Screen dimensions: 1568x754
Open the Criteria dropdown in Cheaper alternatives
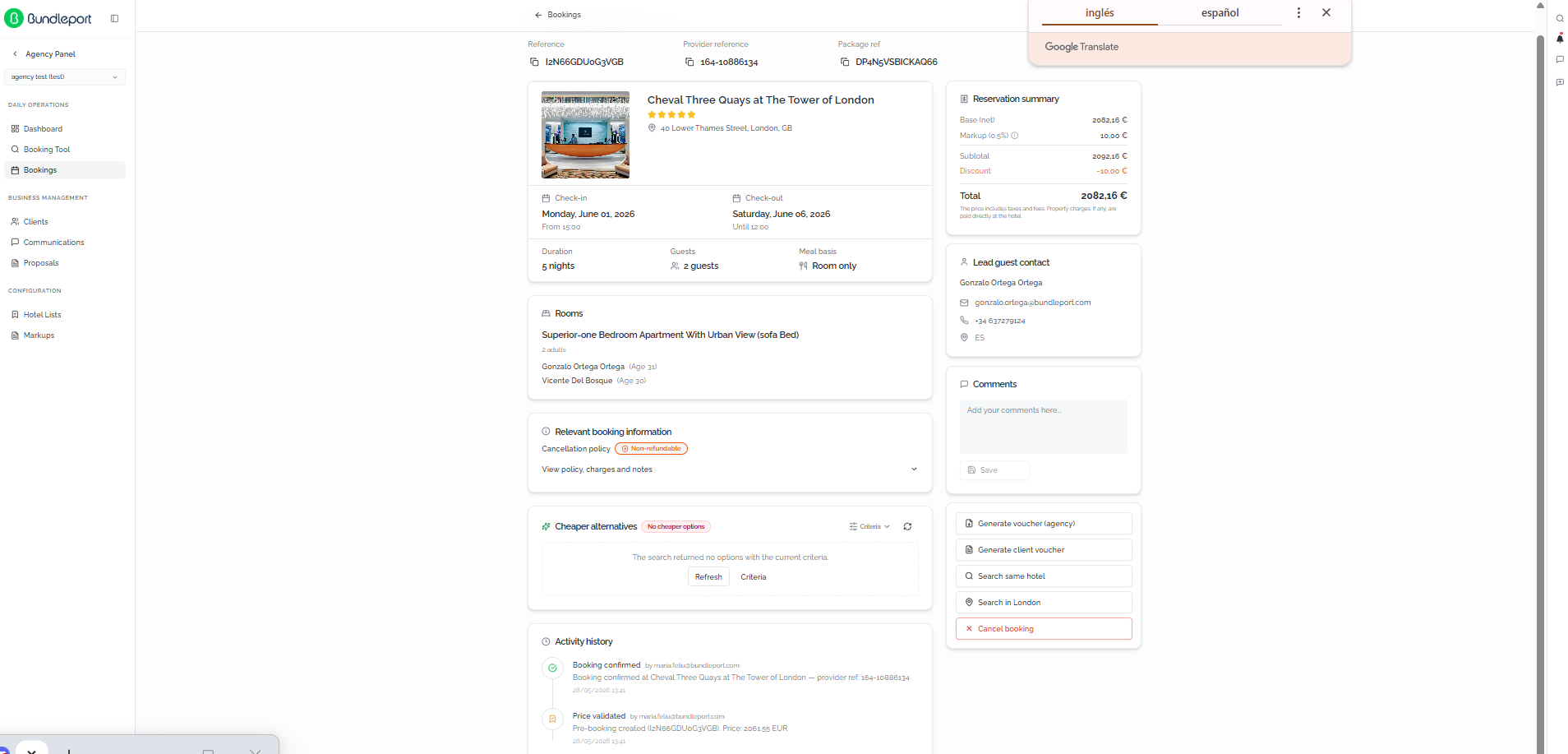click(869, 527)
